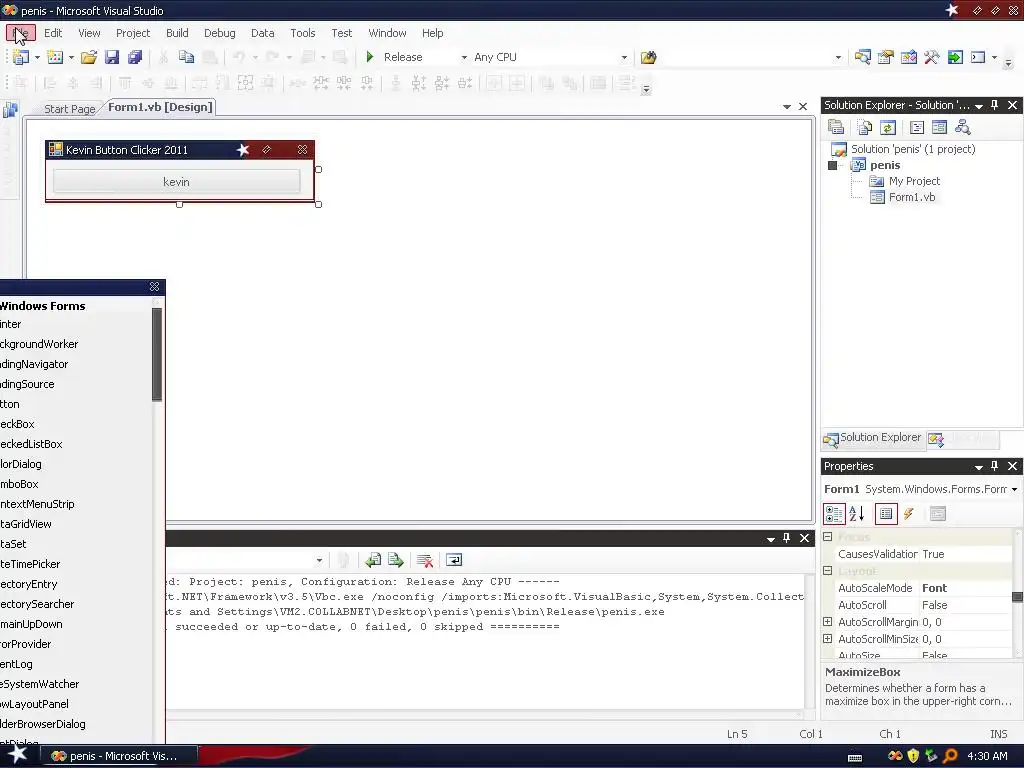
Task: Show the Properties list button
Action: click(886, 514)
